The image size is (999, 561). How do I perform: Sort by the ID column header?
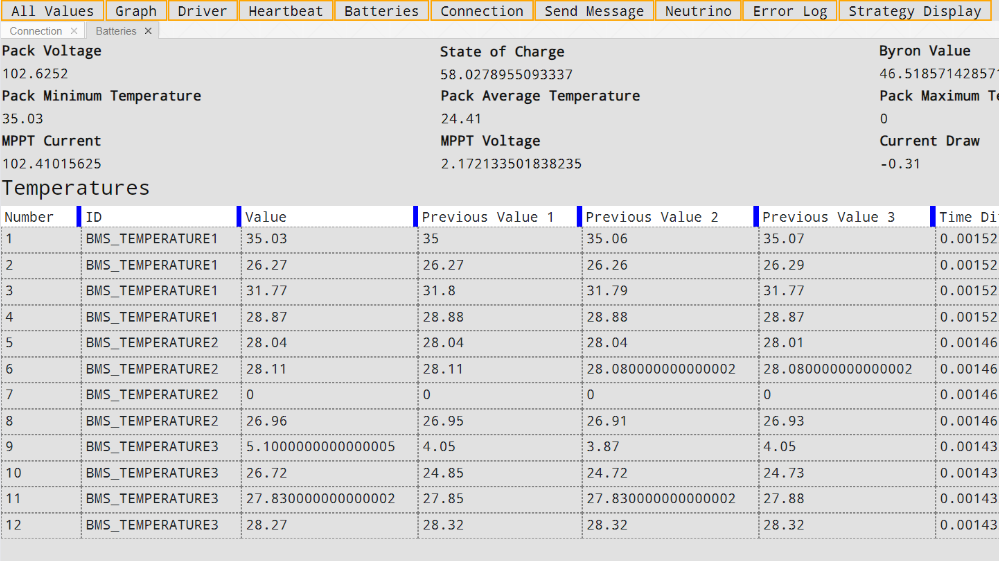tap(159, 217)
